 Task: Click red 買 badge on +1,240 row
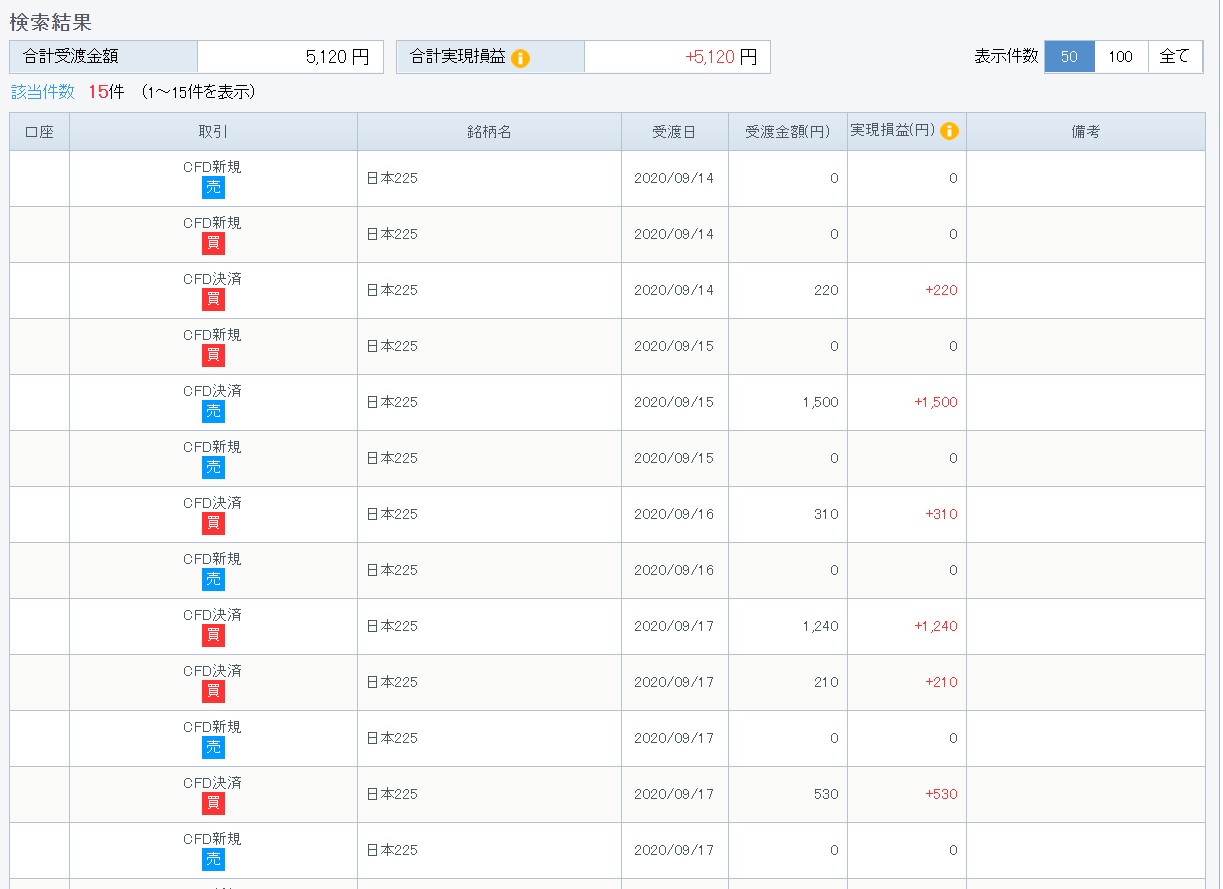pos(213,636)
